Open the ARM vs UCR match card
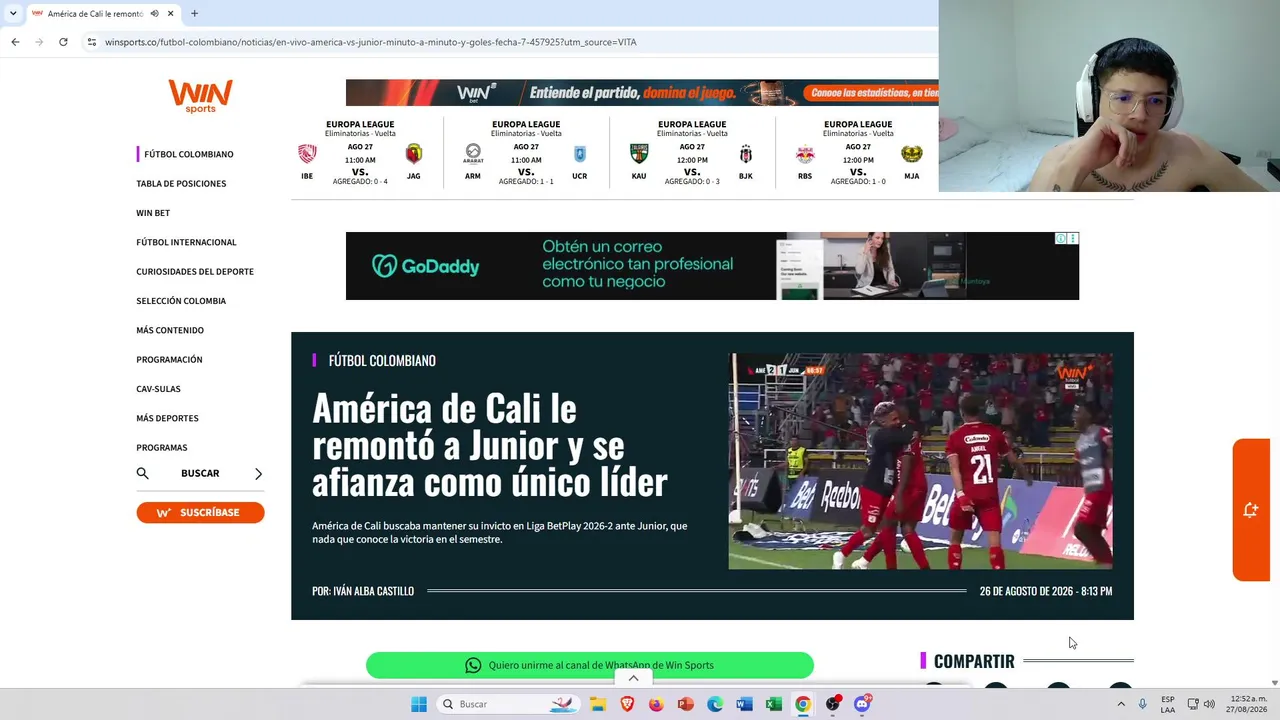 (x=526, y=153)
